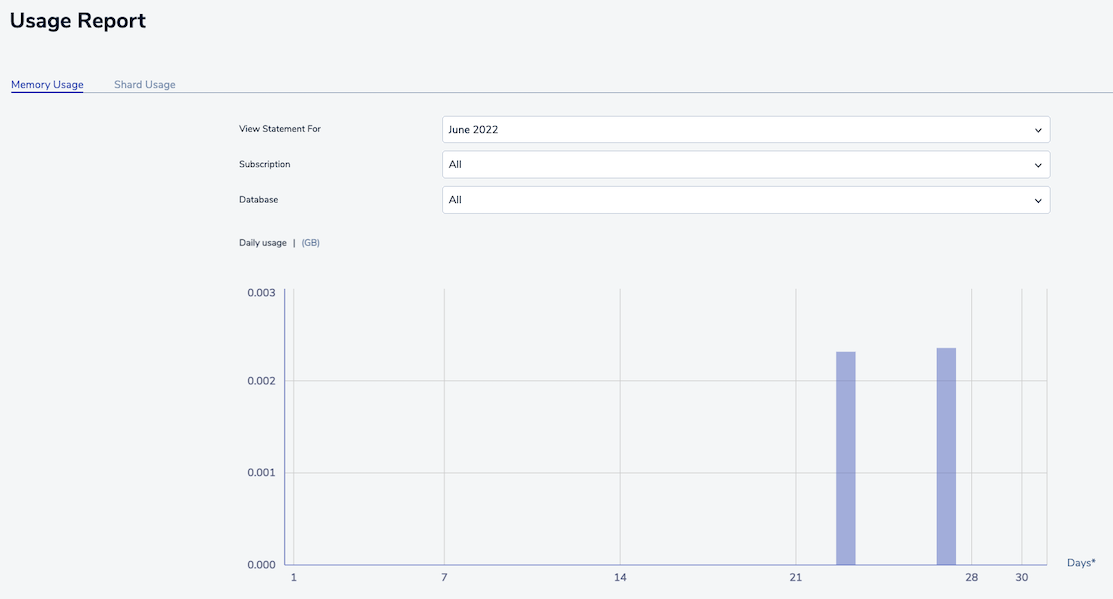Image resolution: width=1113 pixels, height=599 pixels.
Task: Click the 0.002 y-axis label
Action: [261, 381]
